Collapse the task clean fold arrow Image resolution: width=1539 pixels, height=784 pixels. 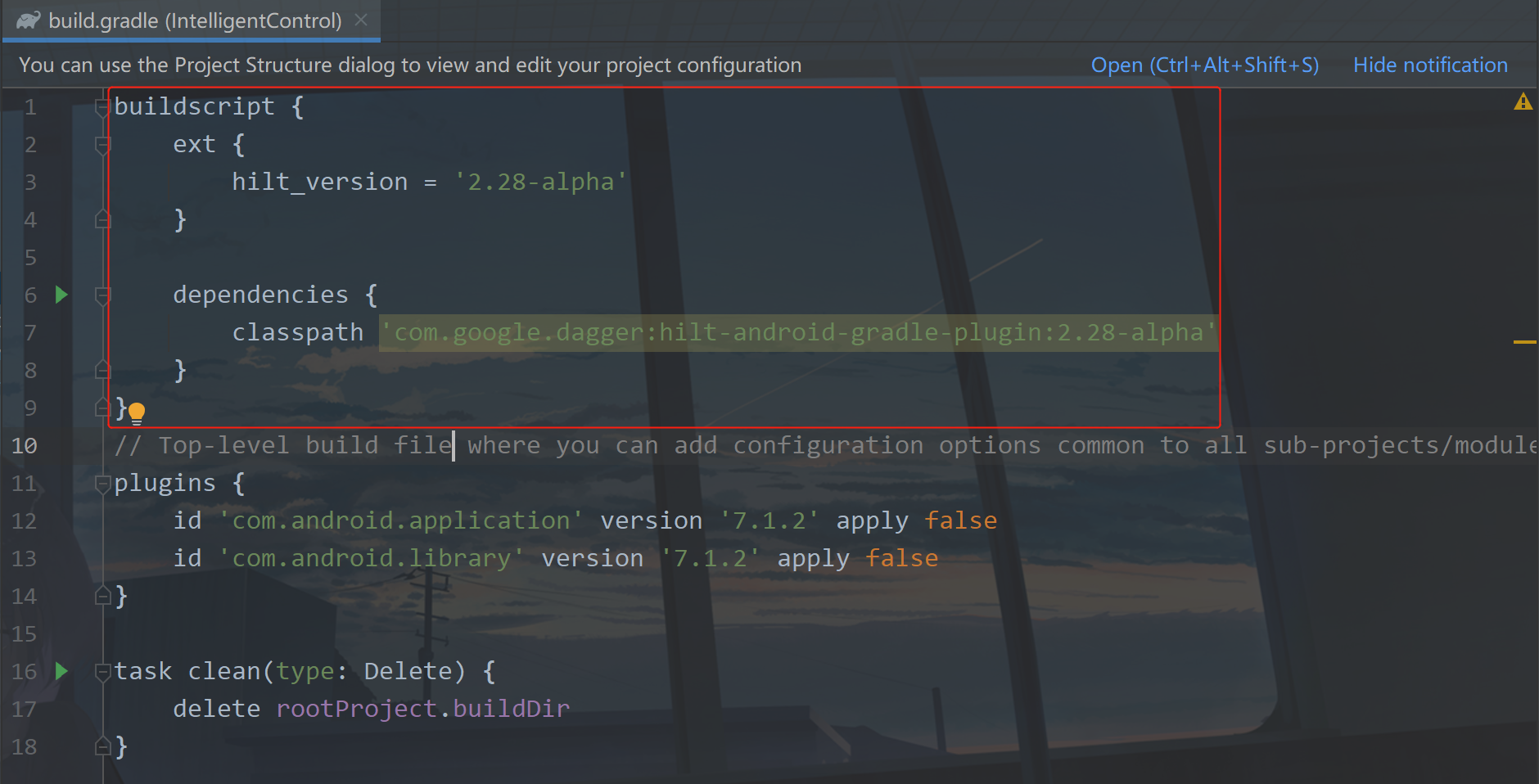(102, 672)
